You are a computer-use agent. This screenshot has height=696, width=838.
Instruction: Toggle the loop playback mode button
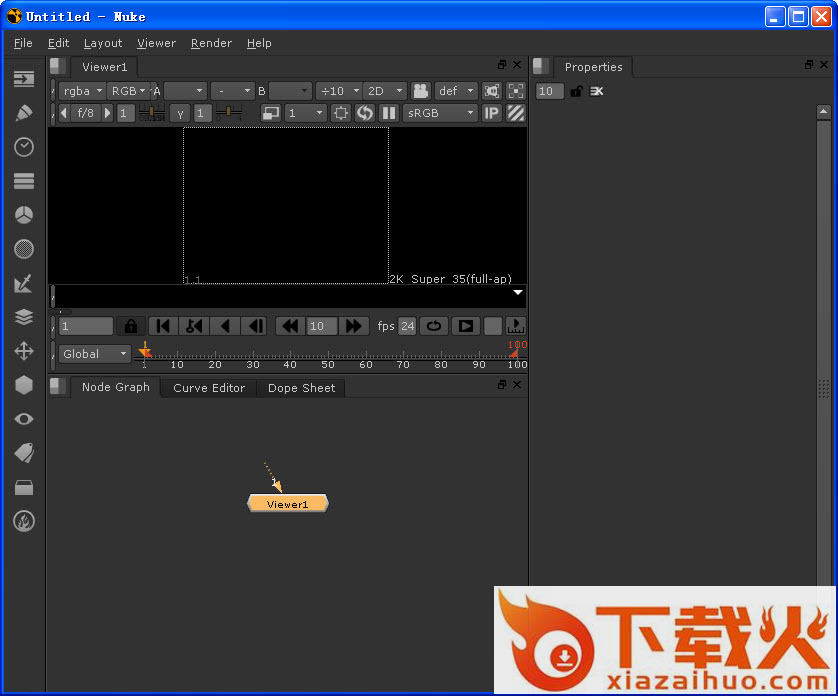(x=433, y=326)
